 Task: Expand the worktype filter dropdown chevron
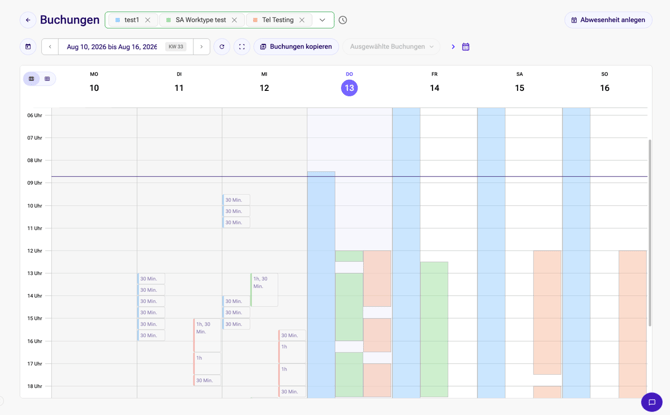point(322,20)
